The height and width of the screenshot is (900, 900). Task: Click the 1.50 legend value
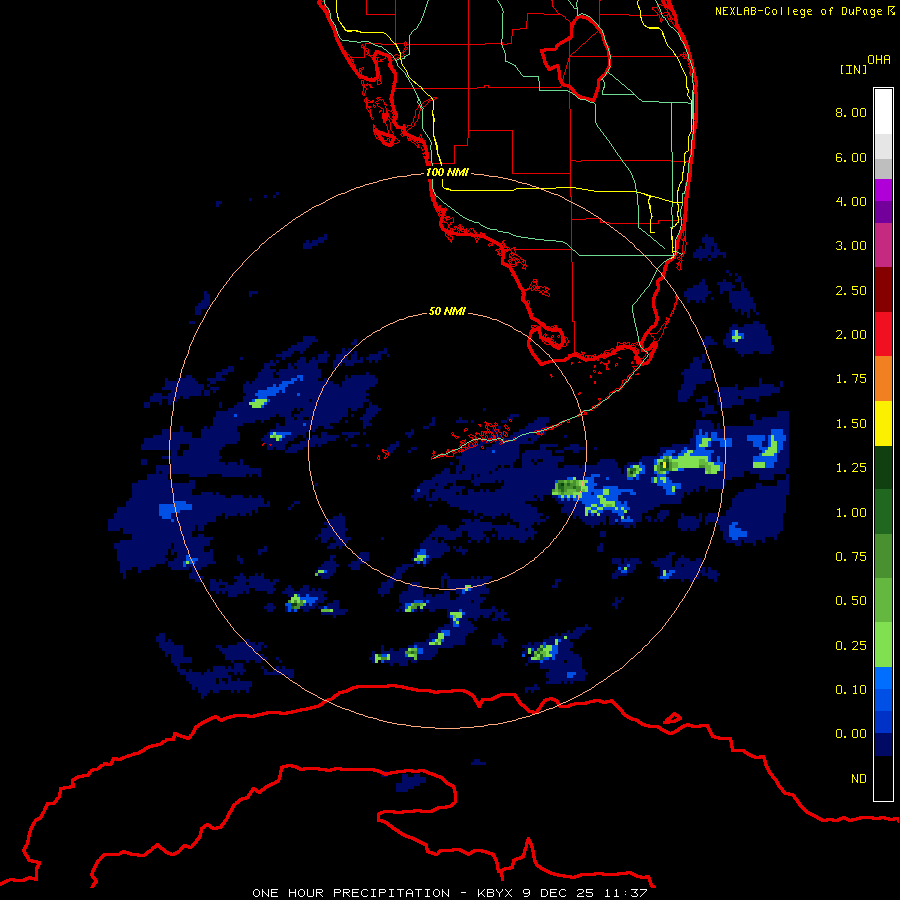(x=851, y=424)
